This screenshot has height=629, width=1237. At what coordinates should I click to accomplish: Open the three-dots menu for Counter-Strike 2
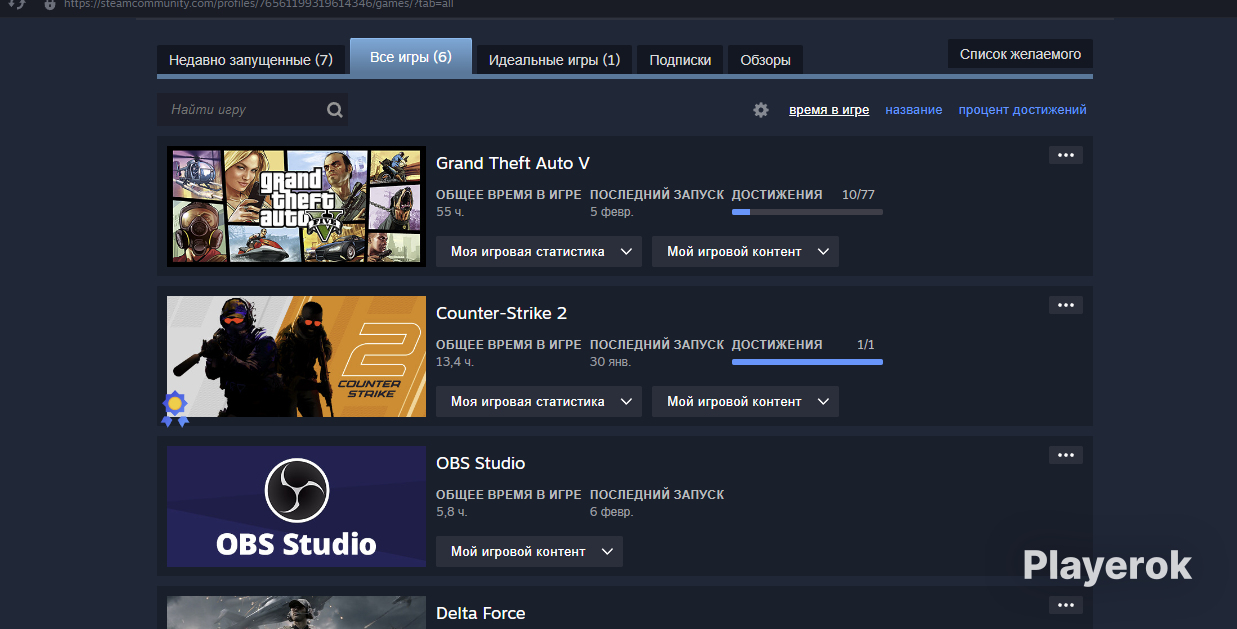(x=1066, y=305)
